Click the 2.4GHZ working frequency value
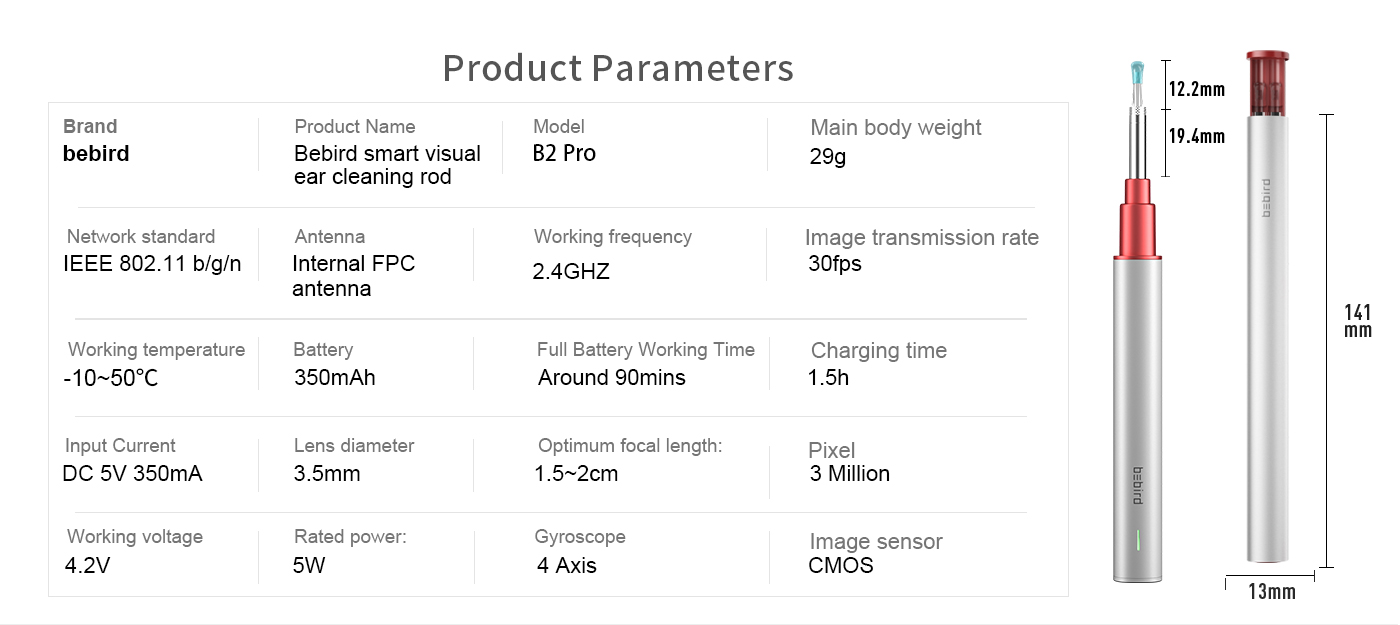Screen dimensions: 1400x625 [571, 272]
